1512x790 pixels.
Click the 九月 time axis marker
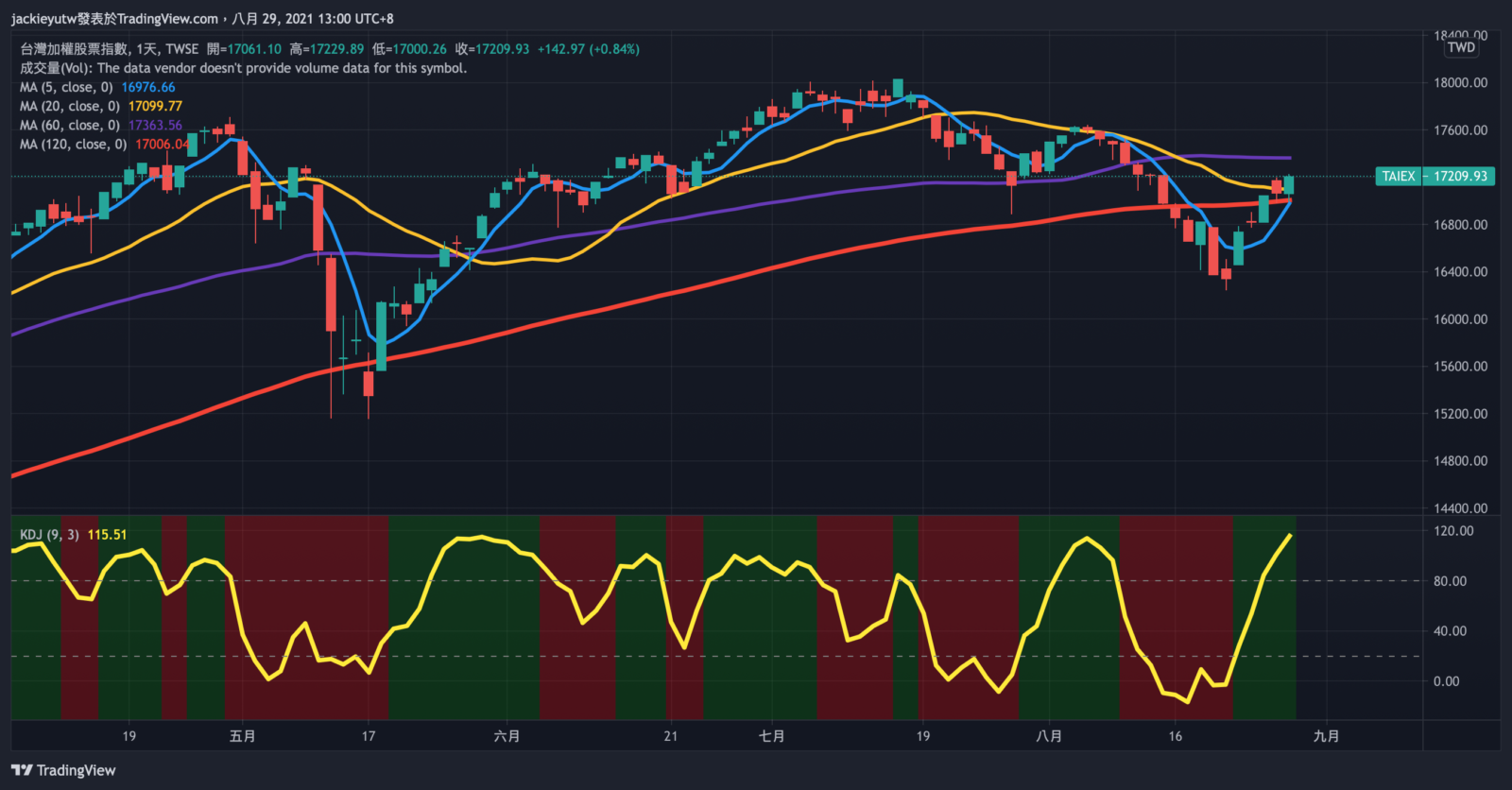tap(1326, 736)
